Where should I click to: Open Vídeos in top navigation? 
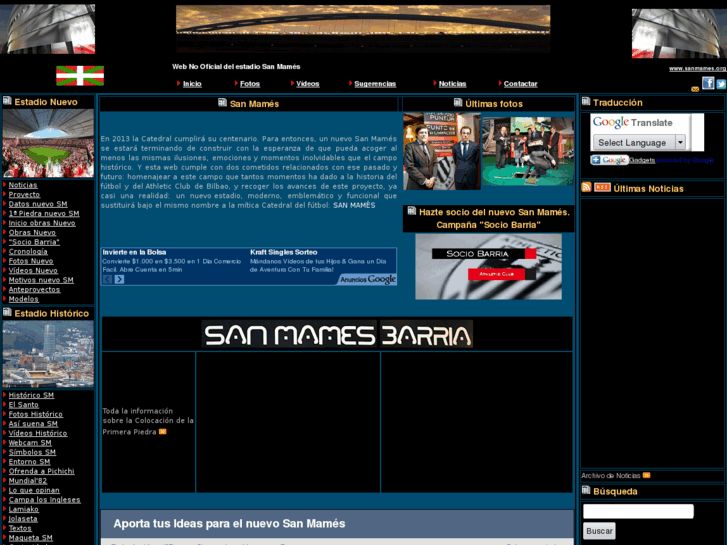click(x=308, y=84)
